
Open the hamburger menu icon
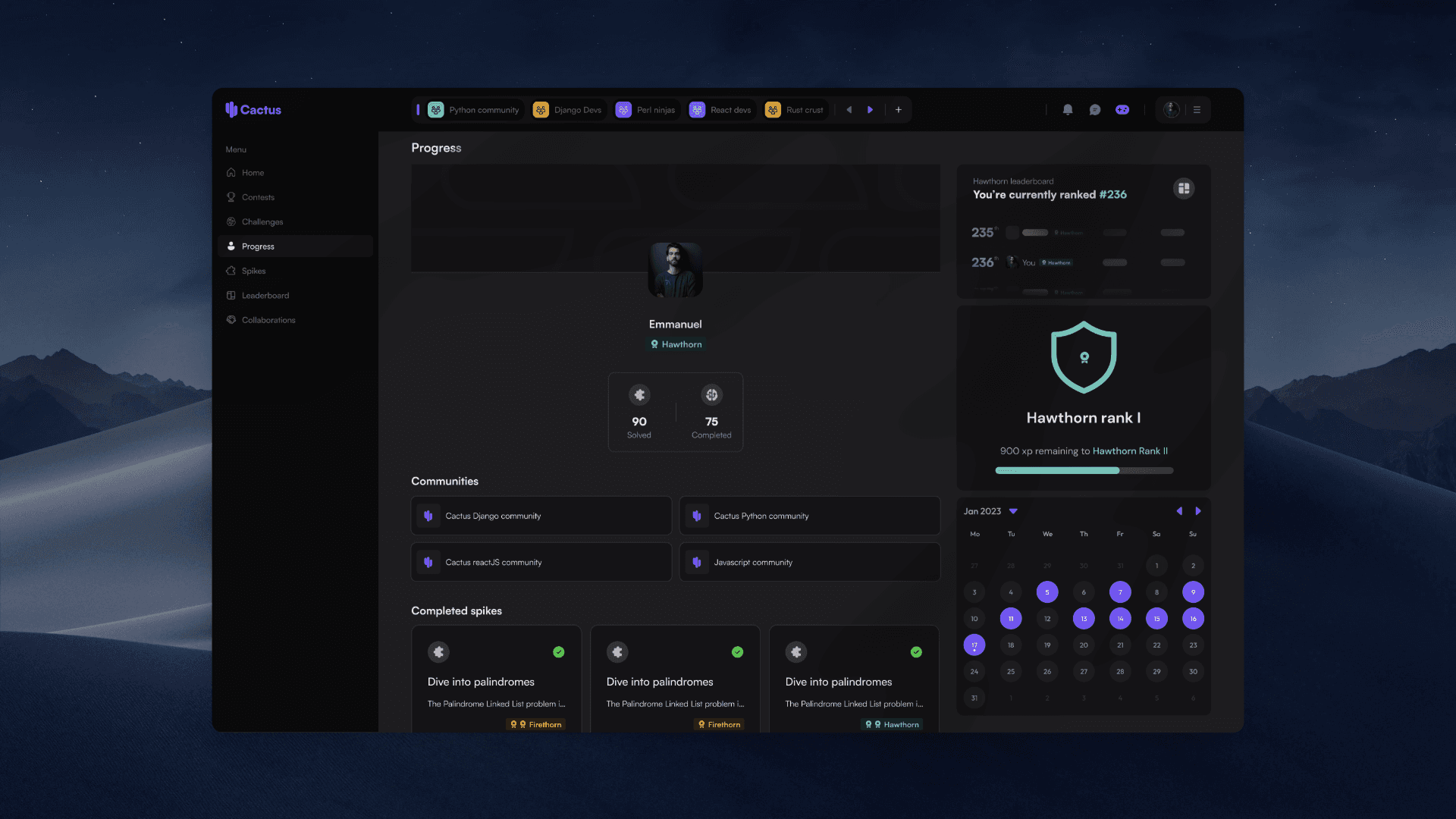pyautogui.click(x=1197, y=110)
